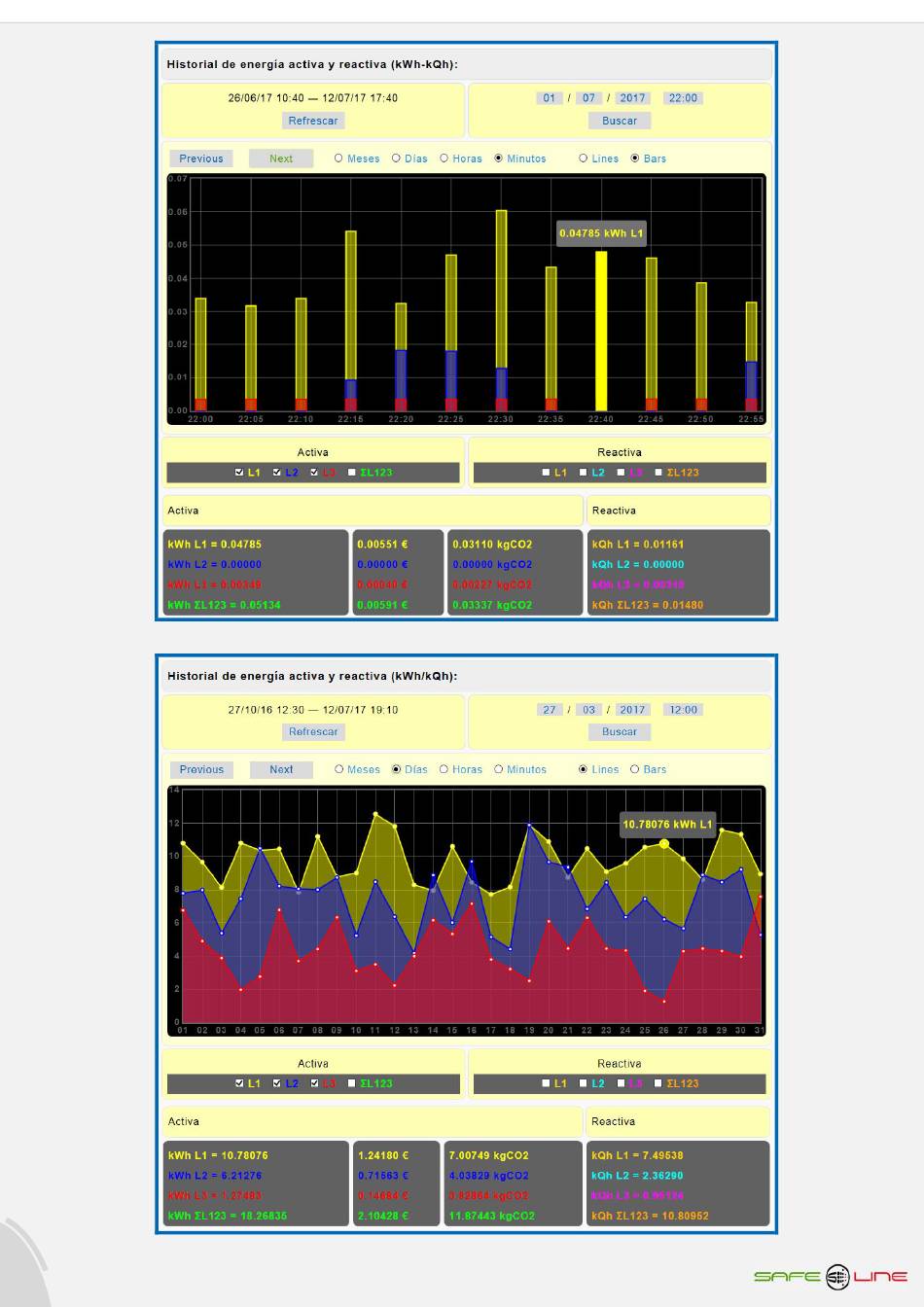This screenshot has width=924, height=1307.
Task: Click 2.10428 € total cost value
Action: coord(383,1216)
